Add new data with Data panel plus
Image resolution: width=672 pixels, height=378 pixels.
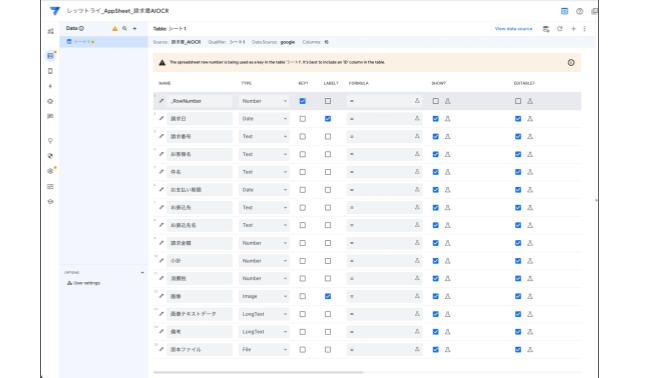135,29
